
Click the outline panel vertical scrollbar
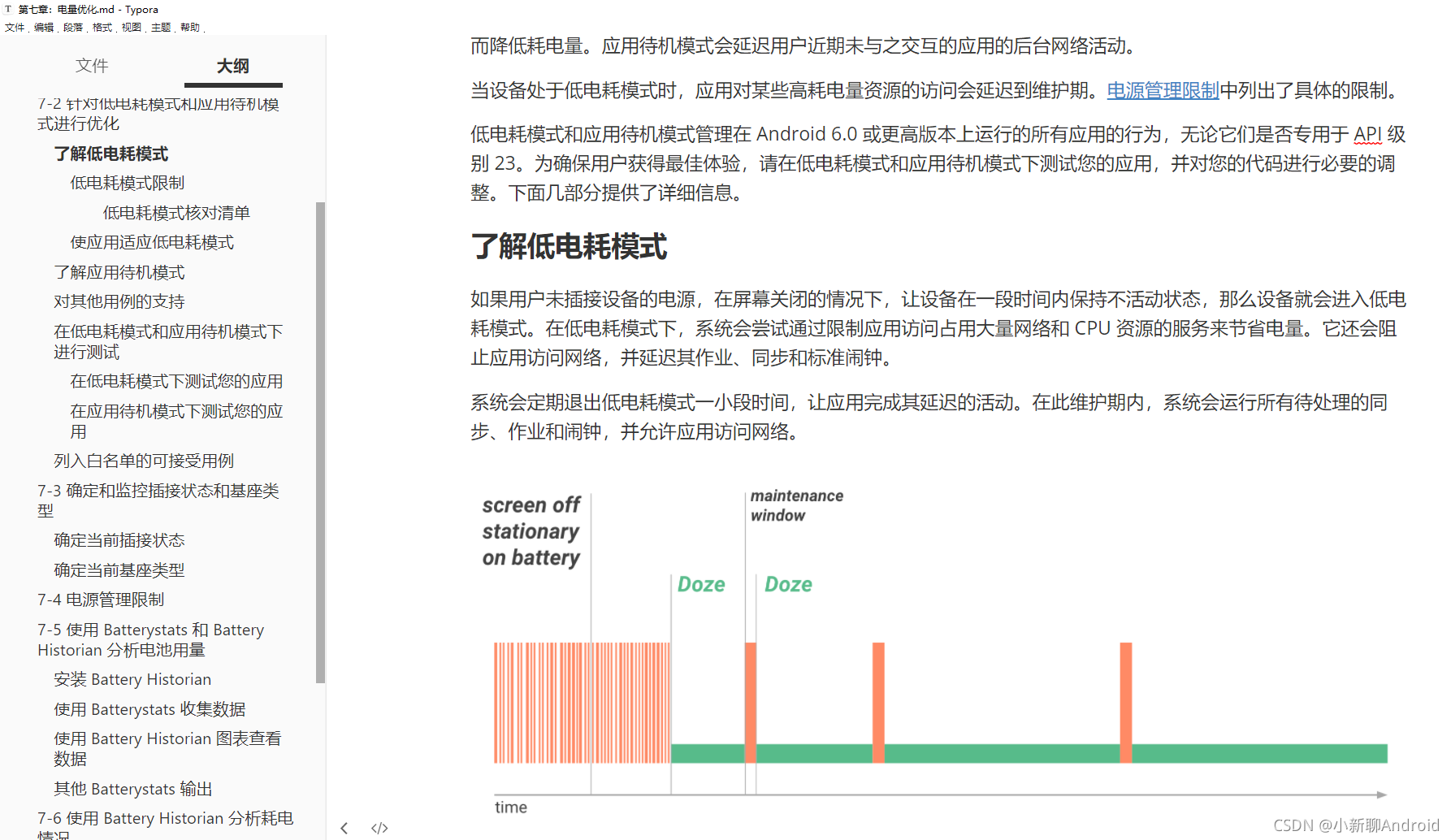(x=320, y=442)
